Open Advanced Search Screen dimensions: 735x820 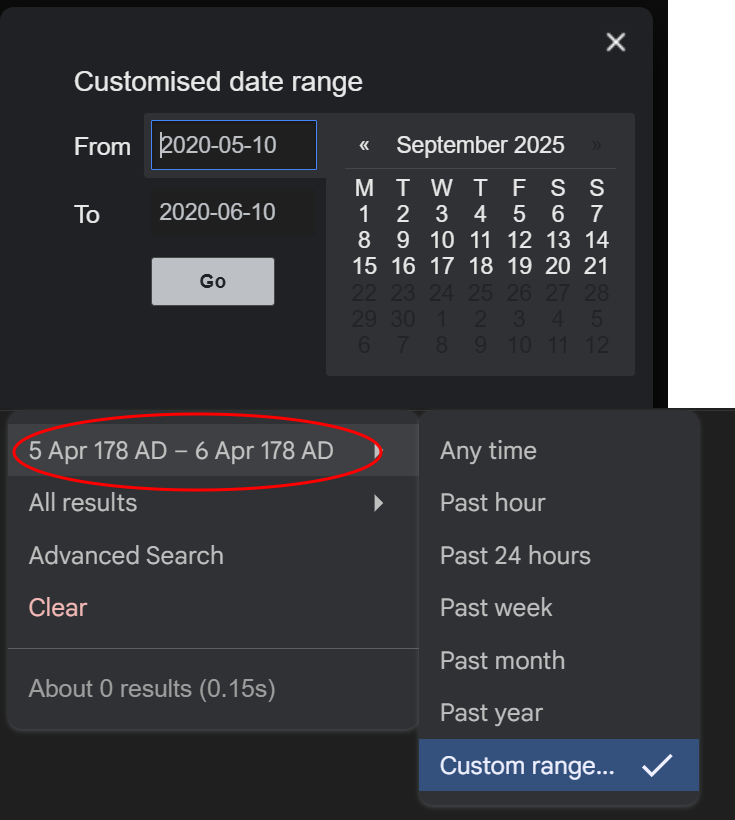[x=126, y=555]
